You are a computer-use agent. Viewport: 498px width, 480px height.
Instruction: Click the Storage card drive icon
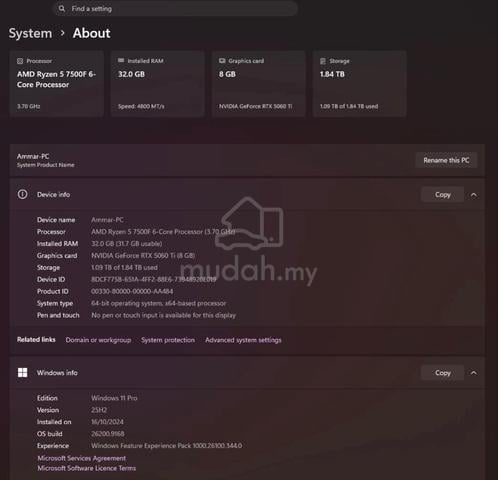[x=323, y=61]
